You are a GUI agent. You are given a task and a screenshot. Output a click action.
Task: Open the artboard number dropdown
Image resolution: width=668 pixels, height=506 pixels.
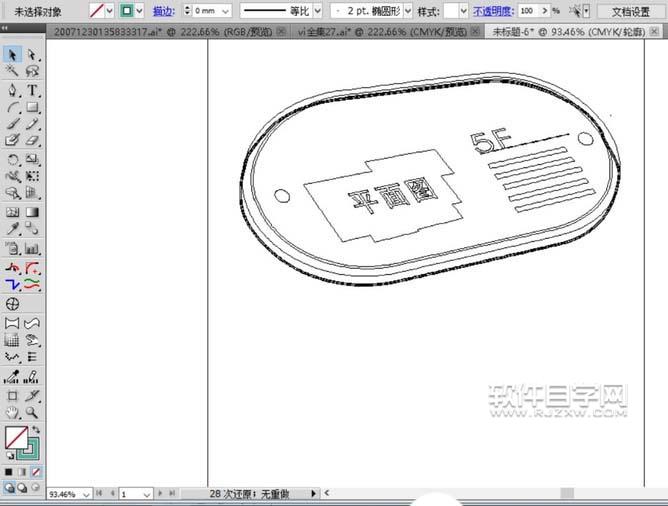(147, 494)
